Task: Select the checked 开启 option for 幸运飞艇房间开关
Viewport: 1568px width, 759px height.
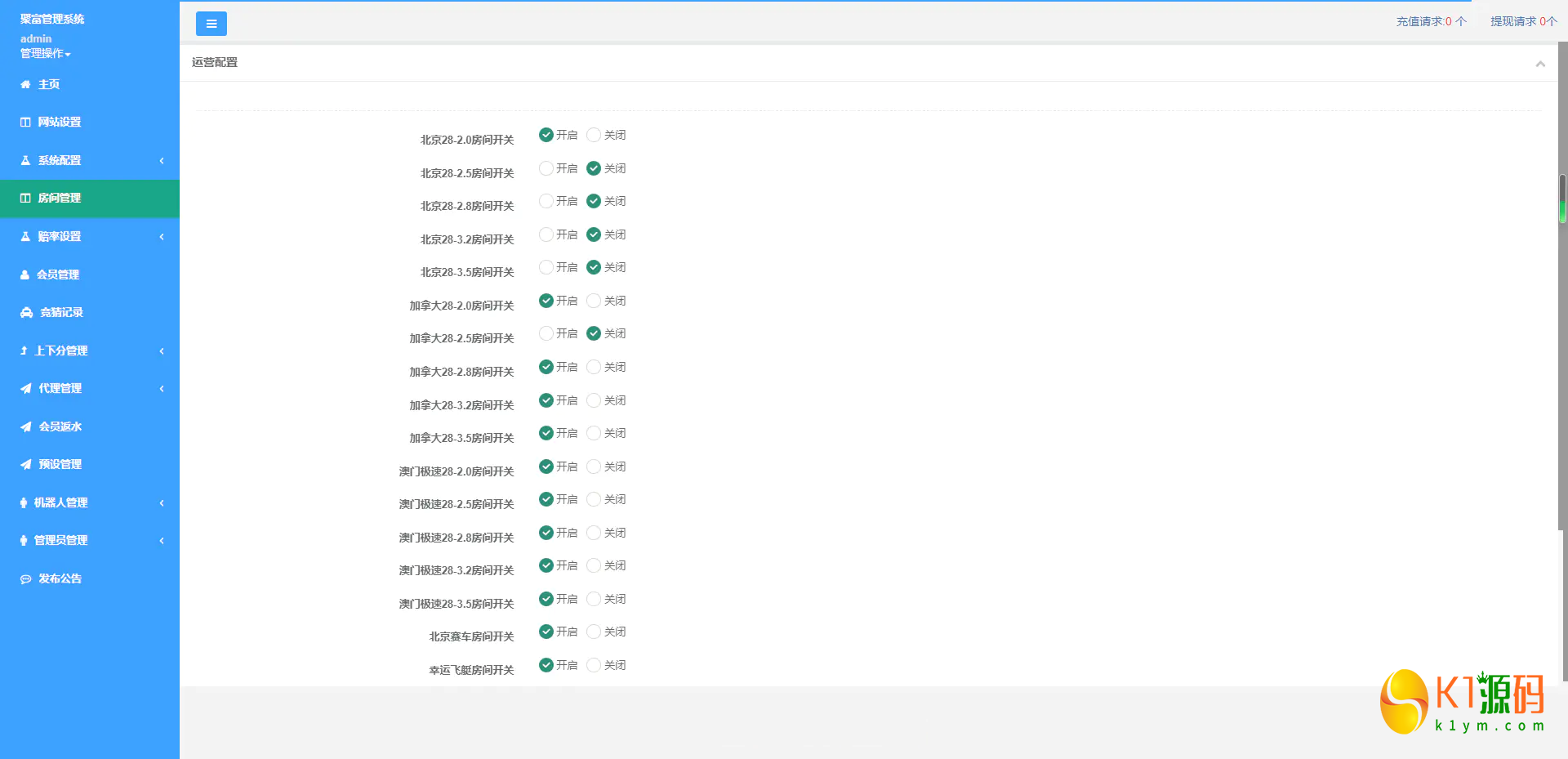Action: (546, 665)
